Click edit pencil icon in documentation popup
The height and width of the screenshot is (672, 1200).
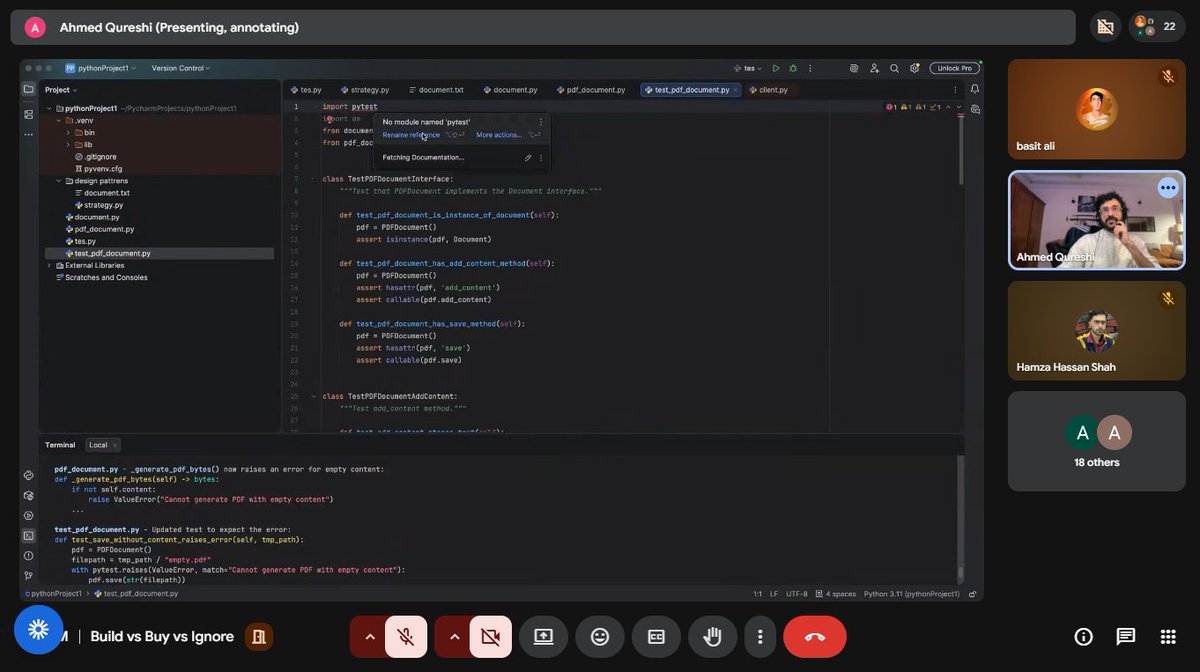point(528,157)
